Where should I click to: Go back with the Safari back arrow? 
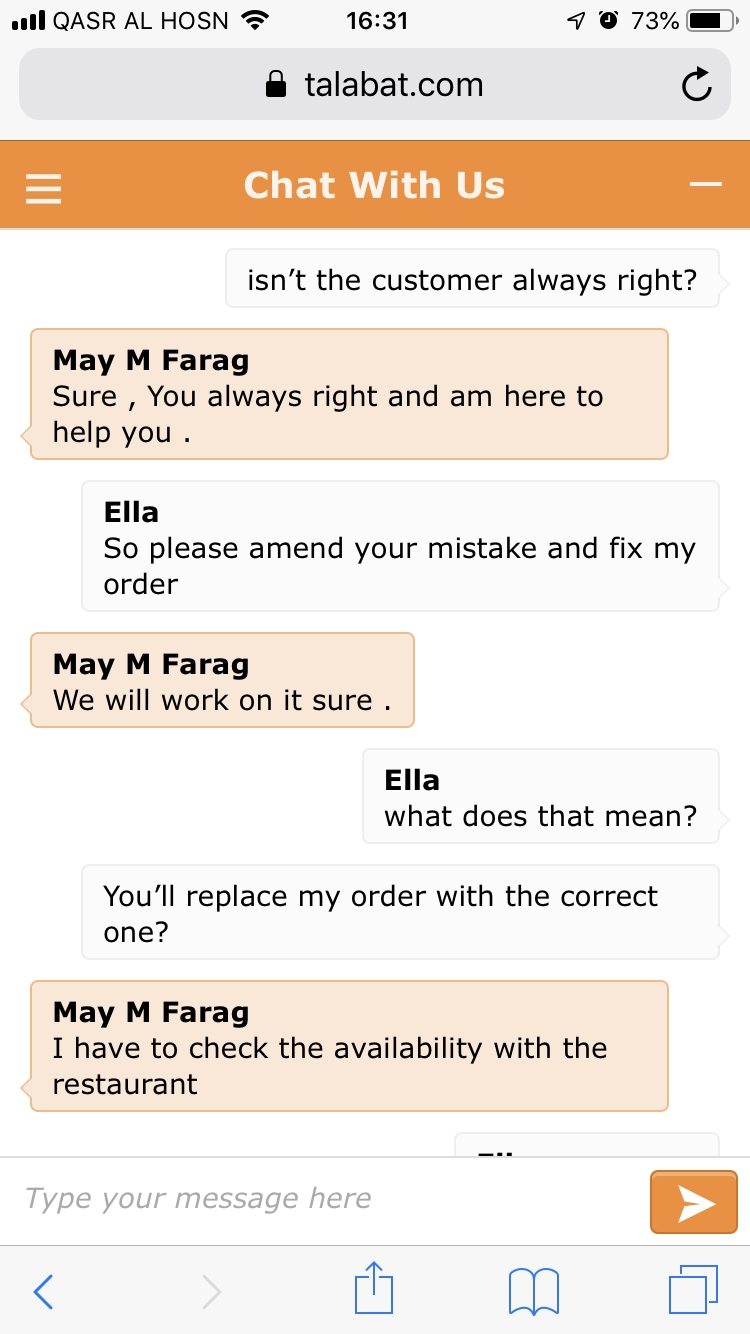[x=44, y=1291]
